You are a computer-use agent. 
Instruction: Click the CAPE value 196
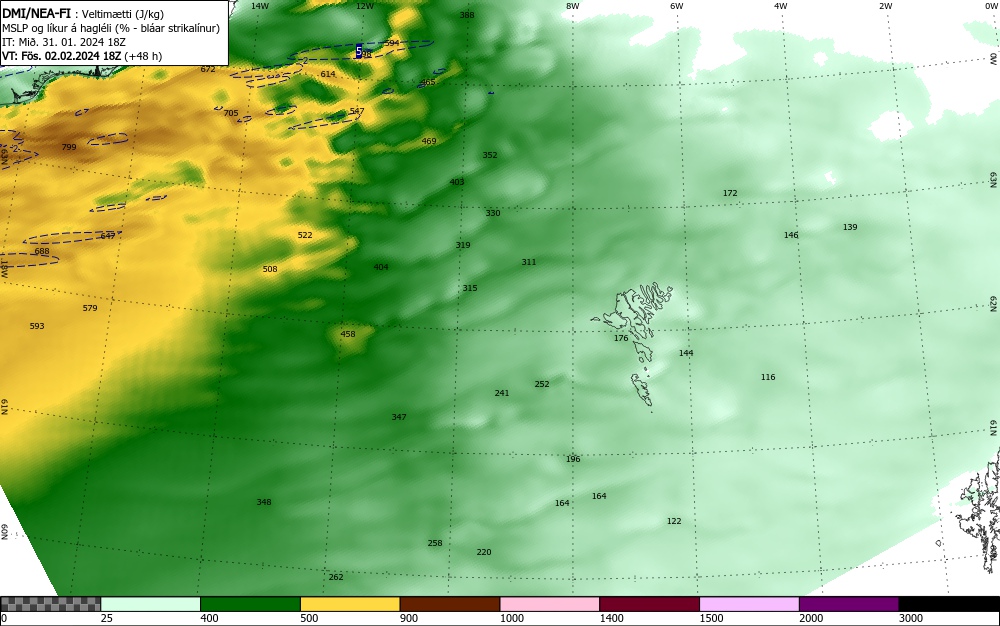coord(573,460)
